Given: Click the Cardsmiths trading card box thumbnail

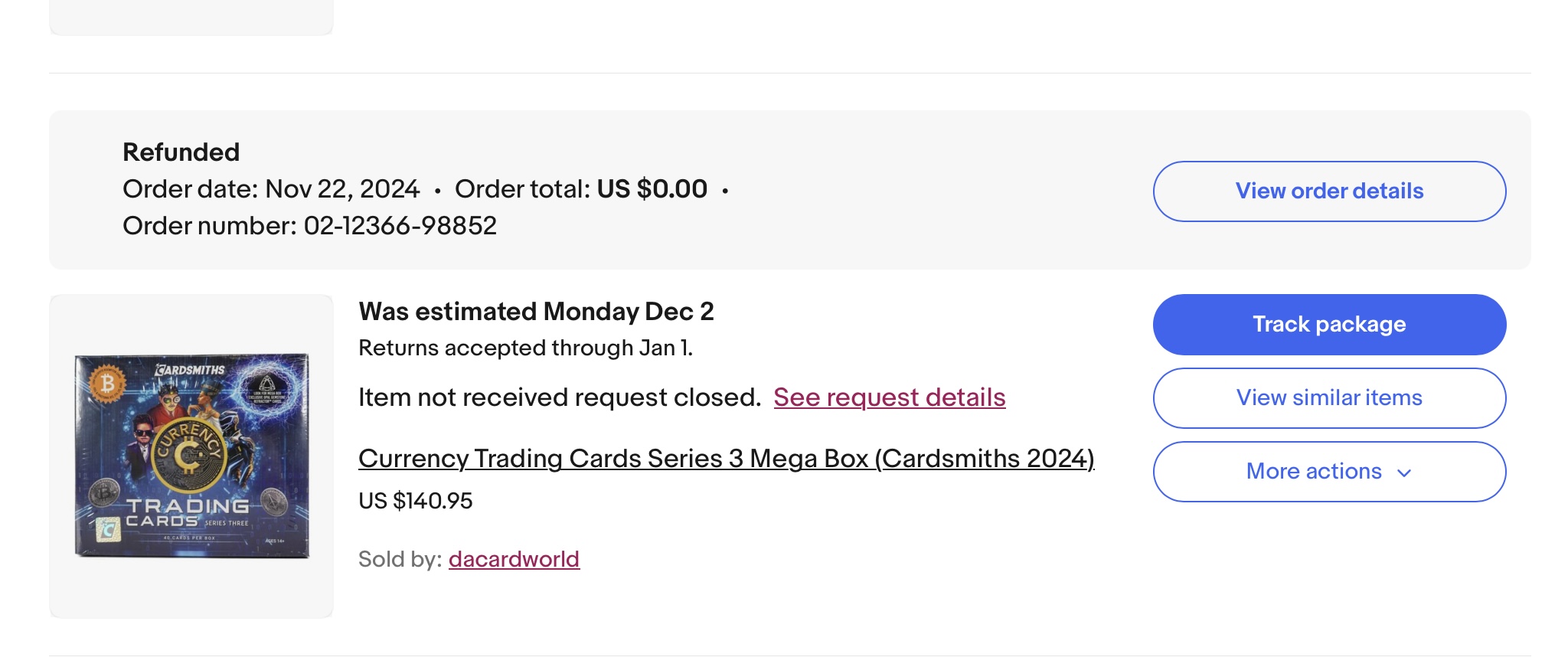Looking at the screenshot, I should [x=191, y=456].
